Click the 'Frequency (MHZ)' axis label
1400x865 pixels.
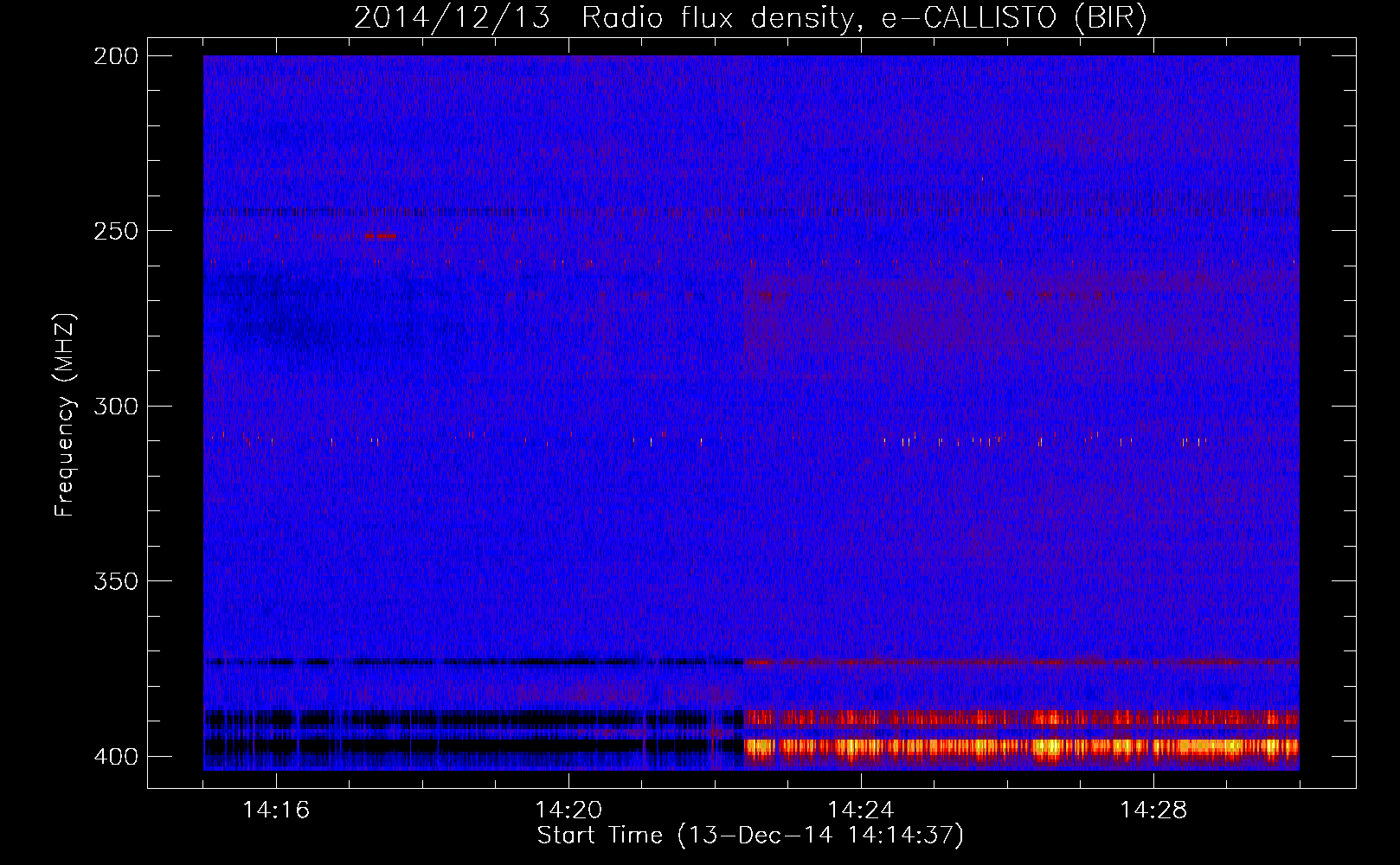coord(65,414)
